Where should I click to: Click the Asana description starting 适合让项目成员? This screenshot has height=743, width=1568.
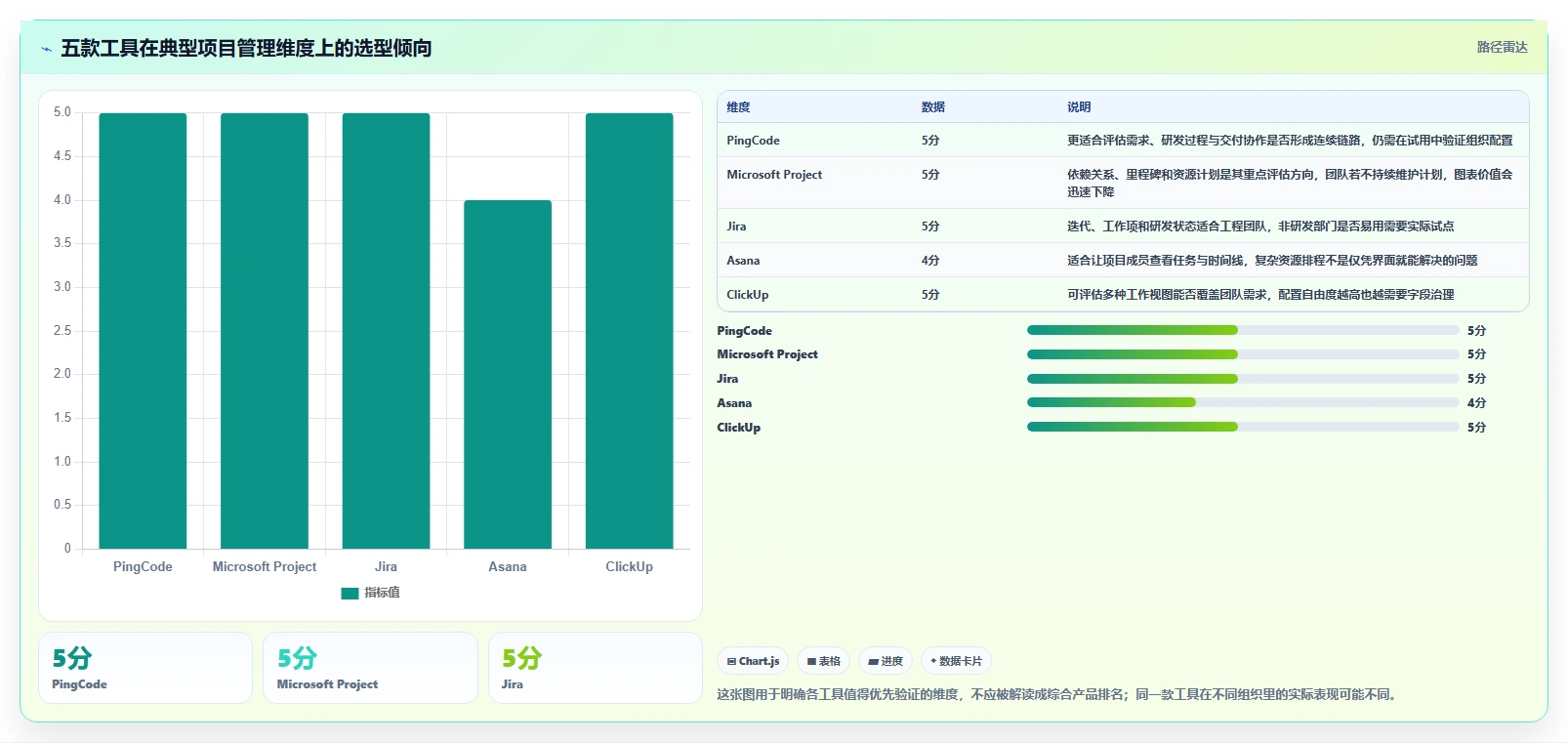tap(1272, 261)
